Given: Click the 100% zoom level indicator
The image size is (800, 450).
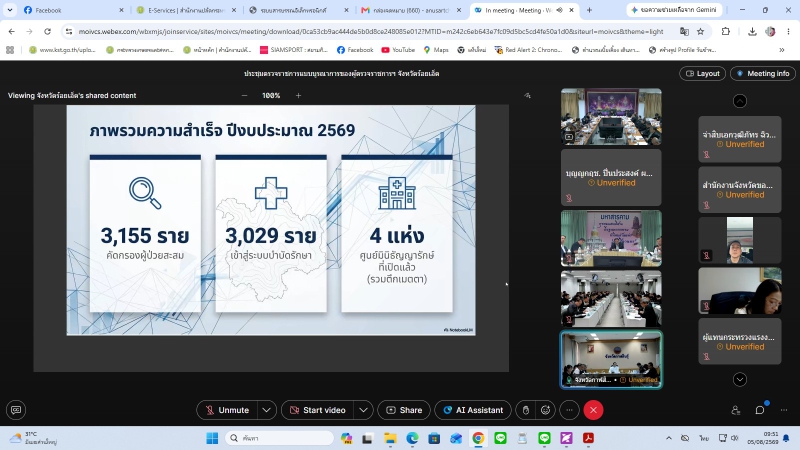Looking at the screenshot, I should (271, 95).
